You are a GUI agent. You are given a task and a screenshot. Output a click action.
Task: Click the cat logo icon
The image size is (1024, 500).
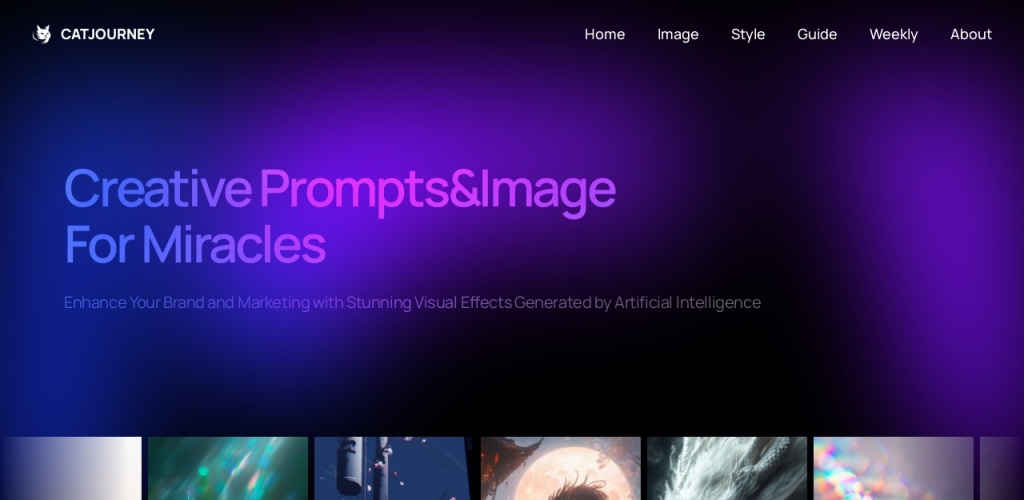[42, 34]
